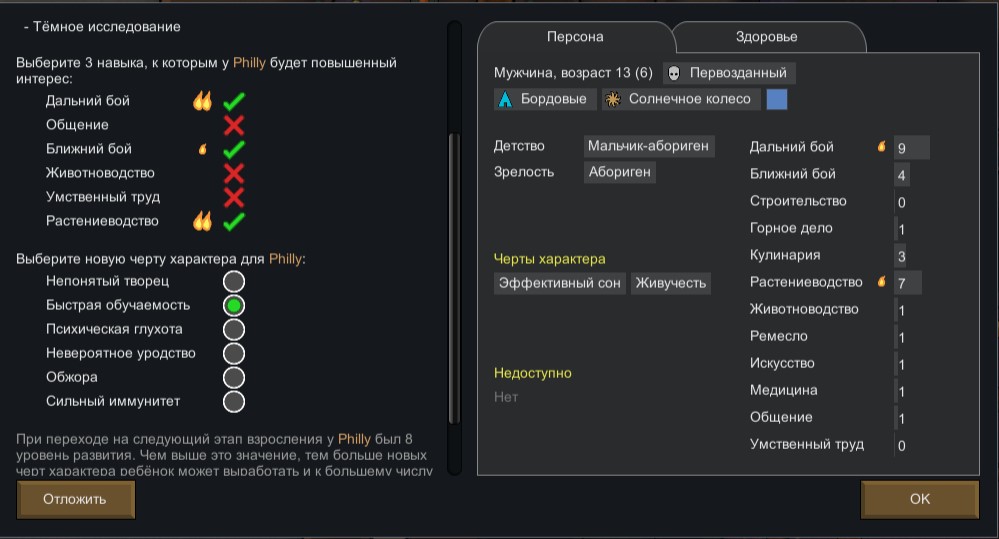Open the Персона tab
The image size is (999, 539).
click(x=575, y=37)
